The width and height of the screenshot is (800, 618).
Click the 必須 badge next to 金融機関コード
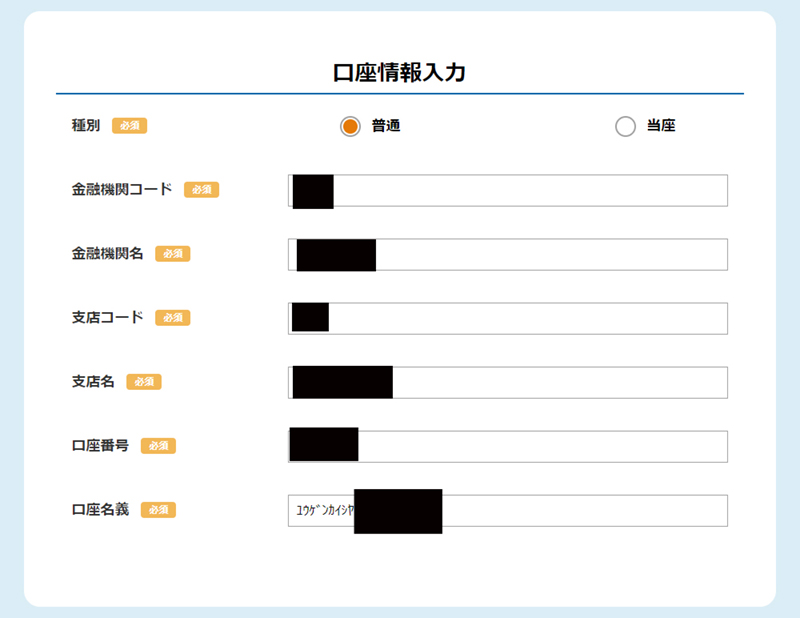[202, 190]
